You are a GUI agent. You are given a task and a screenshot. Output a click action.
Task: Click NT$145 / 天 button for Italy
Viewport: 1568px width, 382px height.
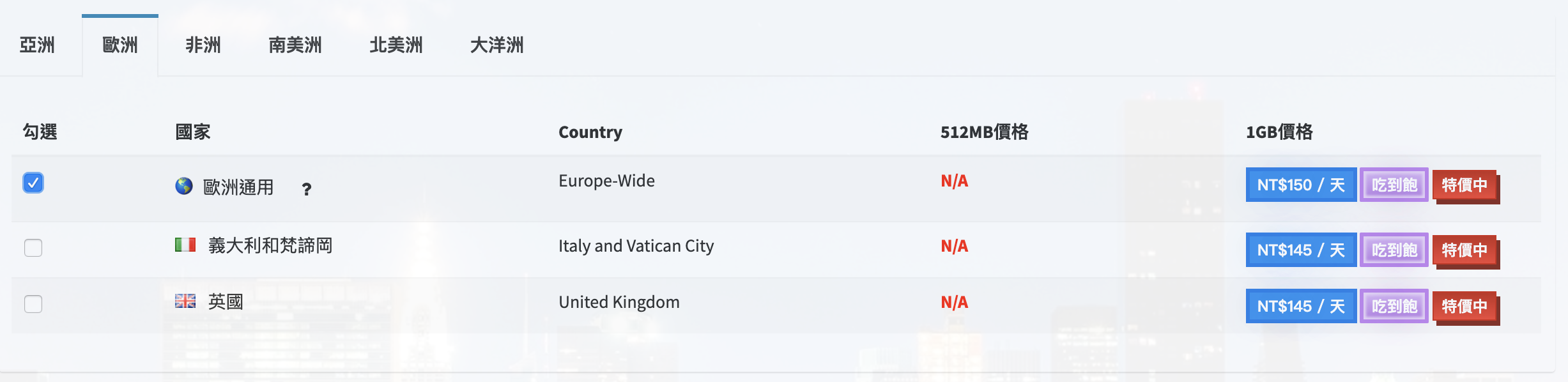tap(1301, 250)
